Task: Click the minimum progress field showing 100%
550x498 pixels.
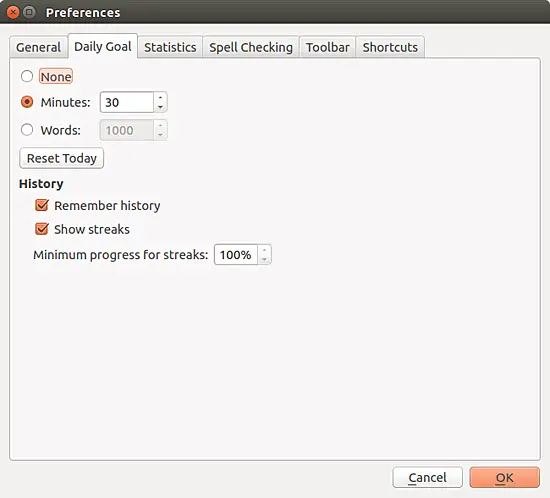Action: (x=236, y=255)
